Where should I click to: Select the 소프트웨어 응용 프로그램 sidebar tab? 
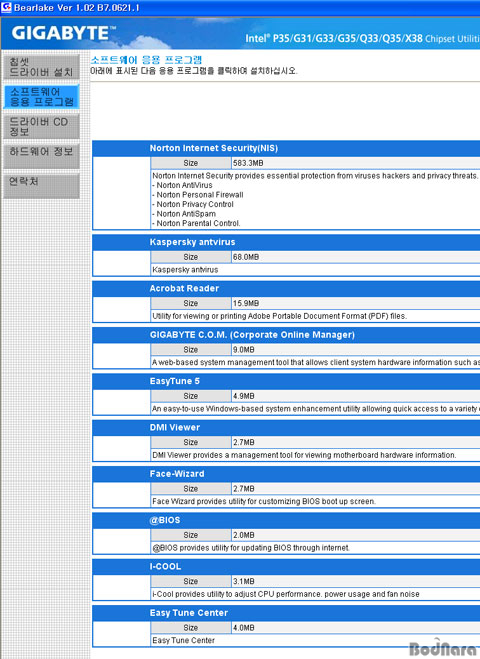click(41, 97)
